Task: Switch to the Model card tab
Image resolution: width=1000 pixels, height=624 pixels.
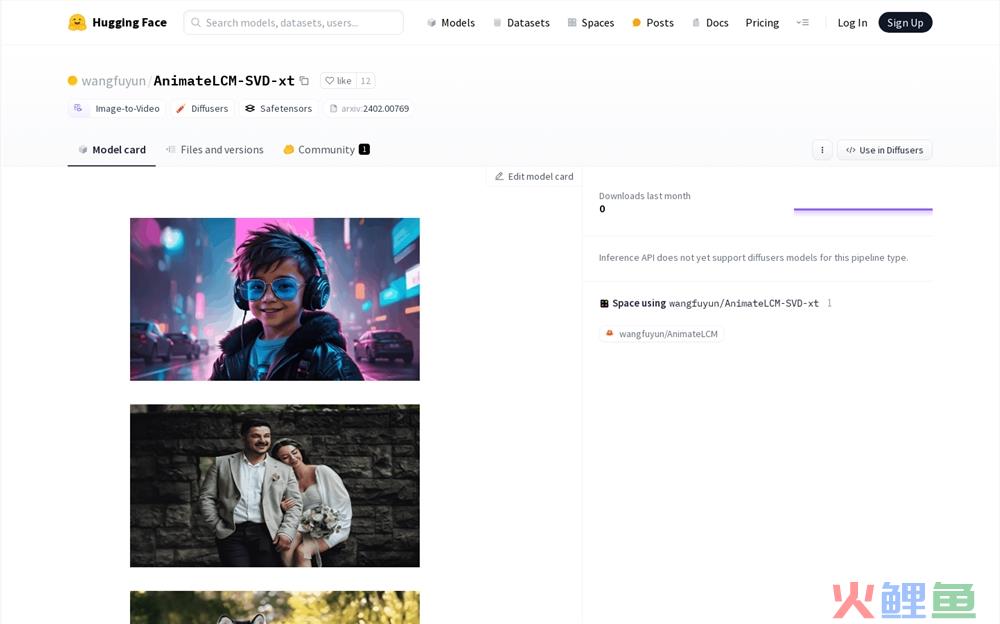Action: 112,150
